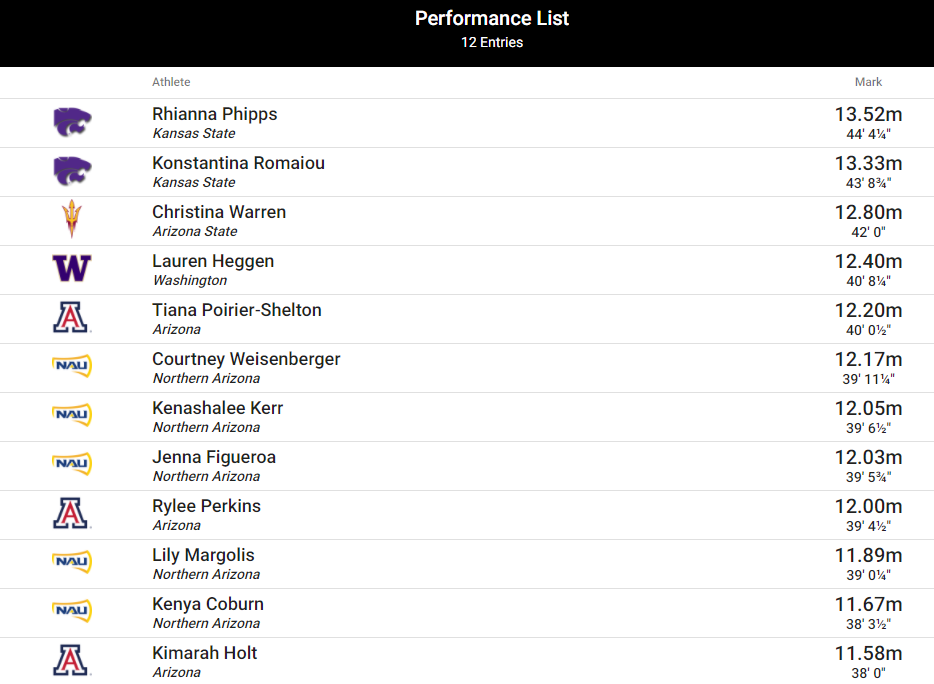
Task: Click Kansas State logo beside Konstantina Romaiou
Action: (x=72, y=172)
